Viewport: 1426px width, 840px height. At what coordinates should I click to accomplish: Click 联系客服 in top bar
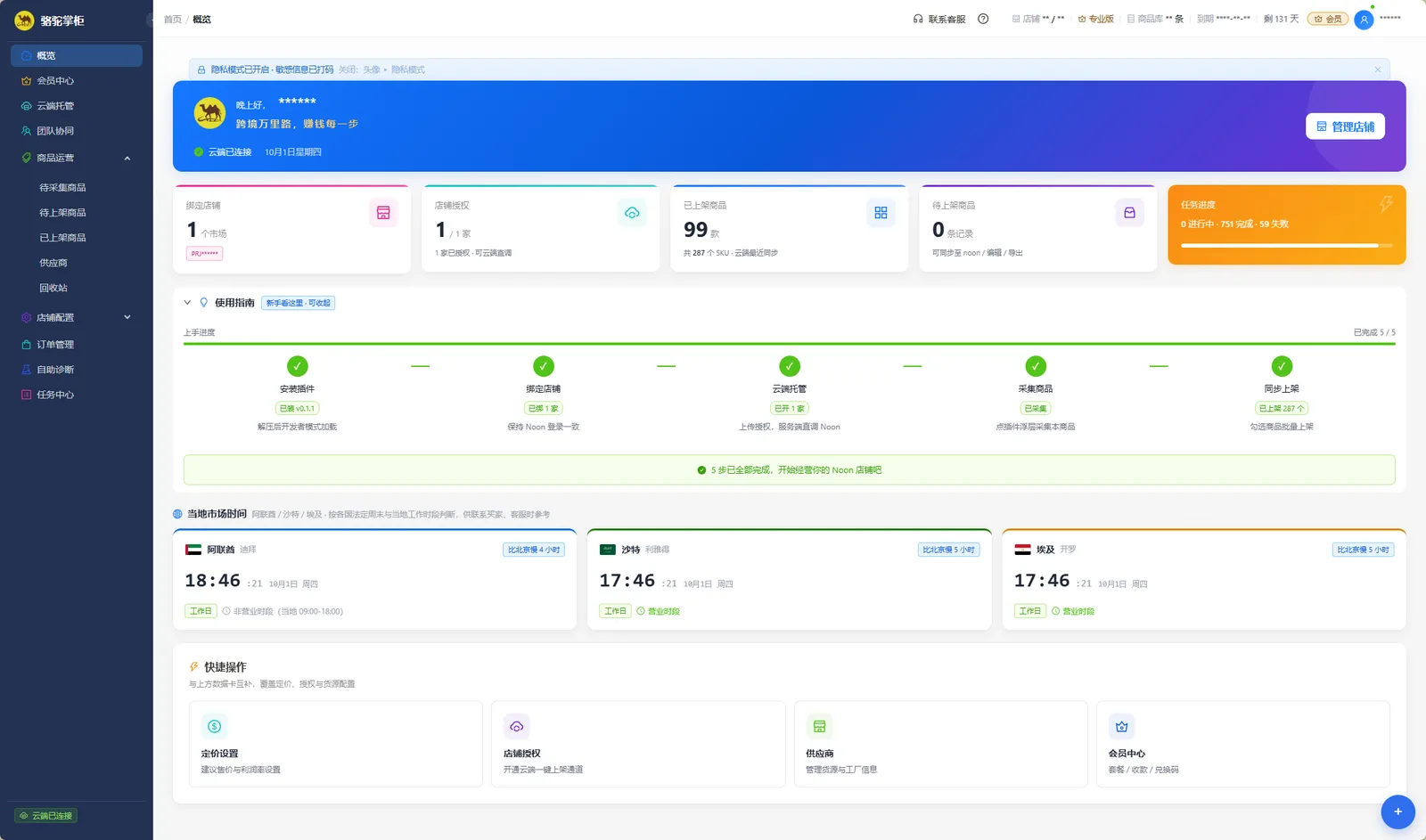click(939, 19)
